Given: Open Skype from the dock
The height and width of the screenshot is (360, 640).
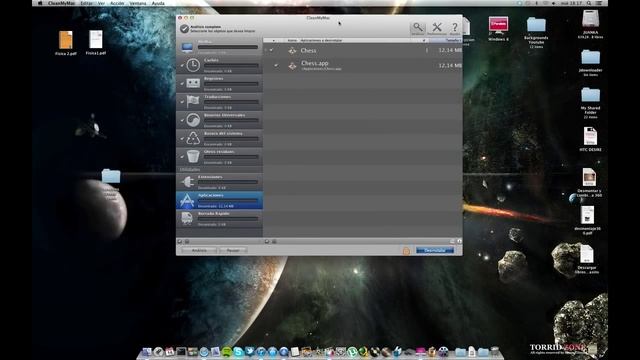Looking at the screenshot, I should [238, 351].
